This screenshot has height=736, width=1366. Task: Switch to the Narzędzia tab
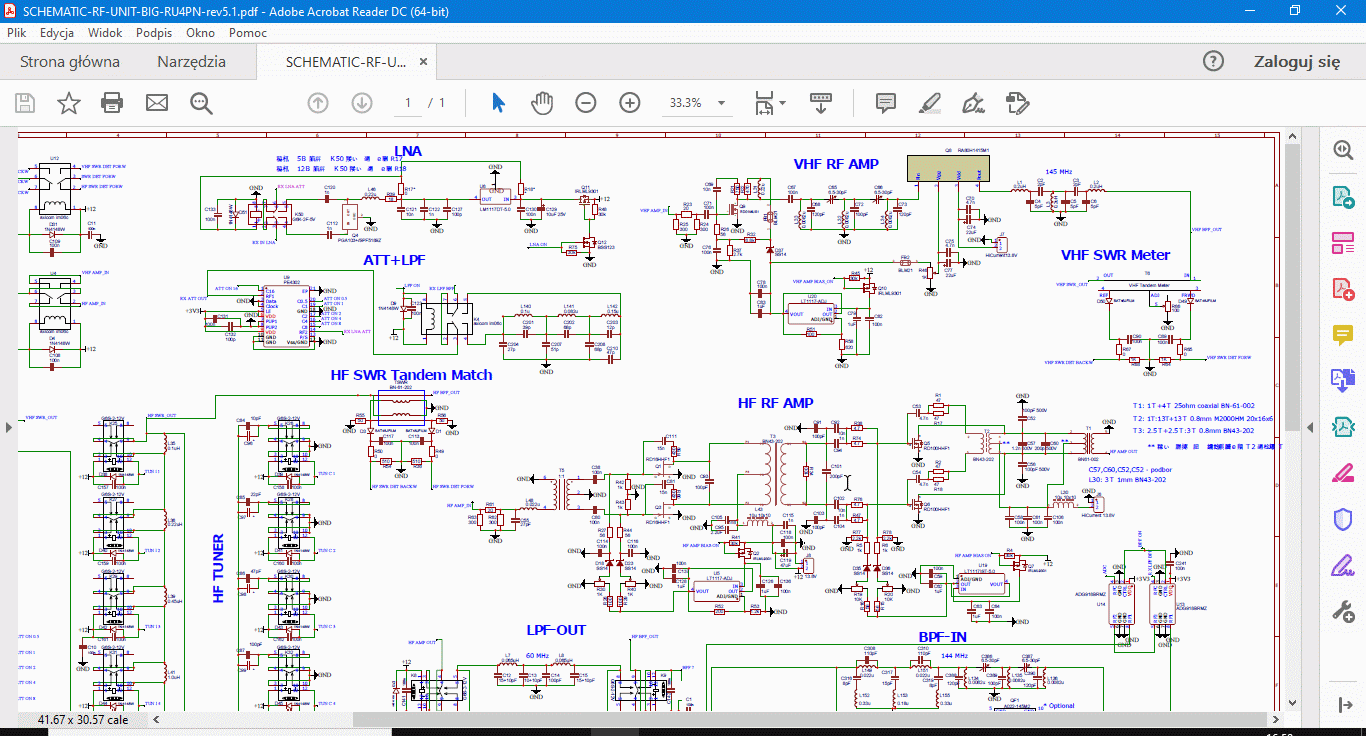[x=191, y=62]
